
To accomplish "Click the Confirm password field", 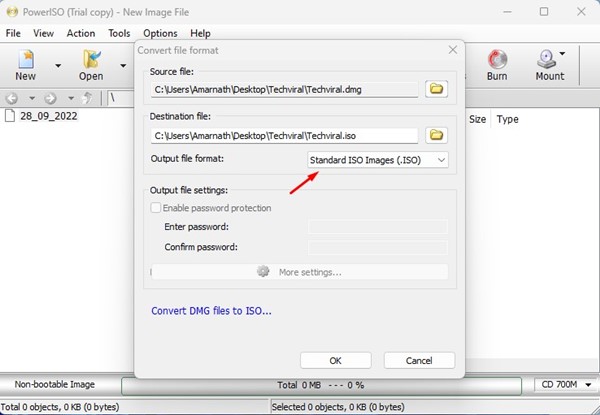I will pos(378,247).
